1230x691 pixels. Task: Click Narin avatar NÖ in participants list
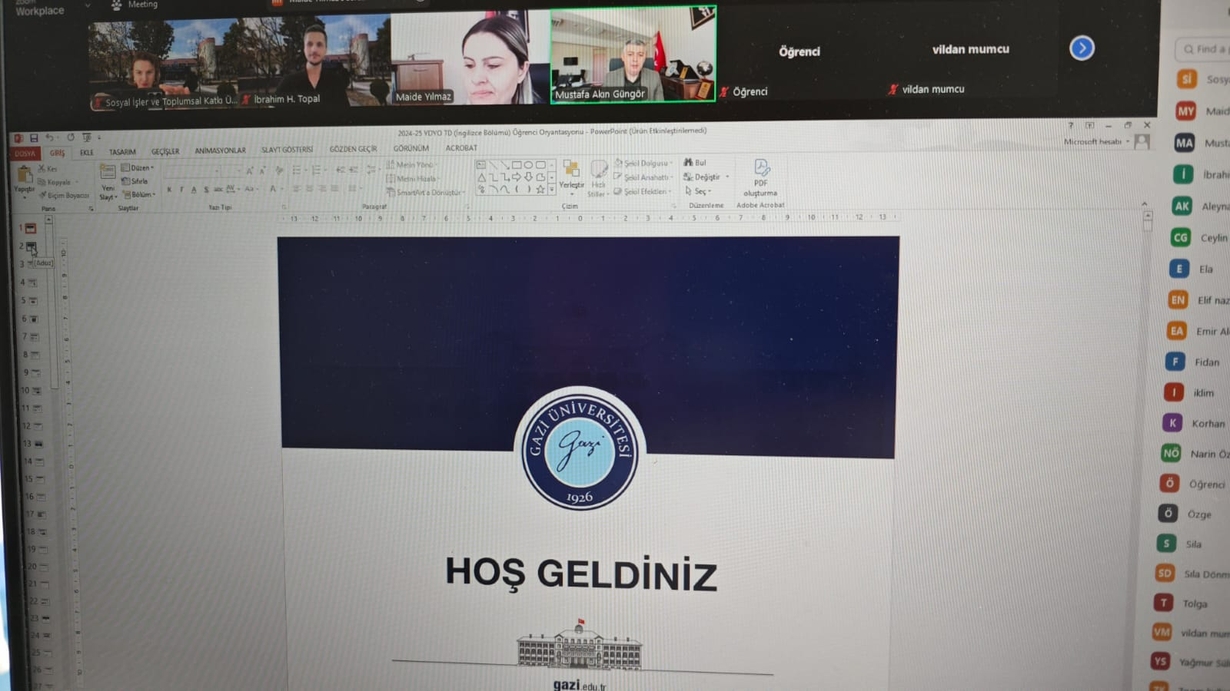coord(1171,453)
